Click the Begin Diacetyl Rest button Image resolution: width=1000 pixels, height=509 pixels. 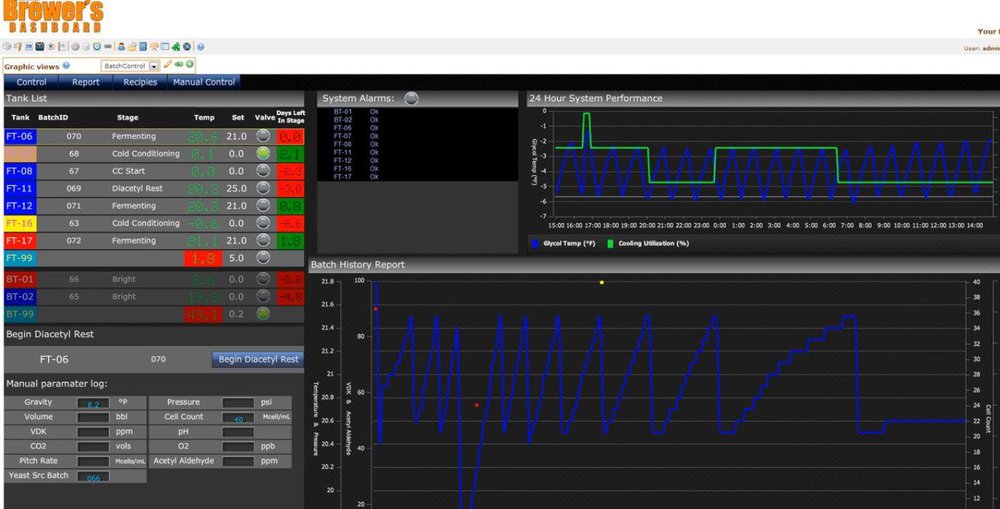(x=258, y=359)
